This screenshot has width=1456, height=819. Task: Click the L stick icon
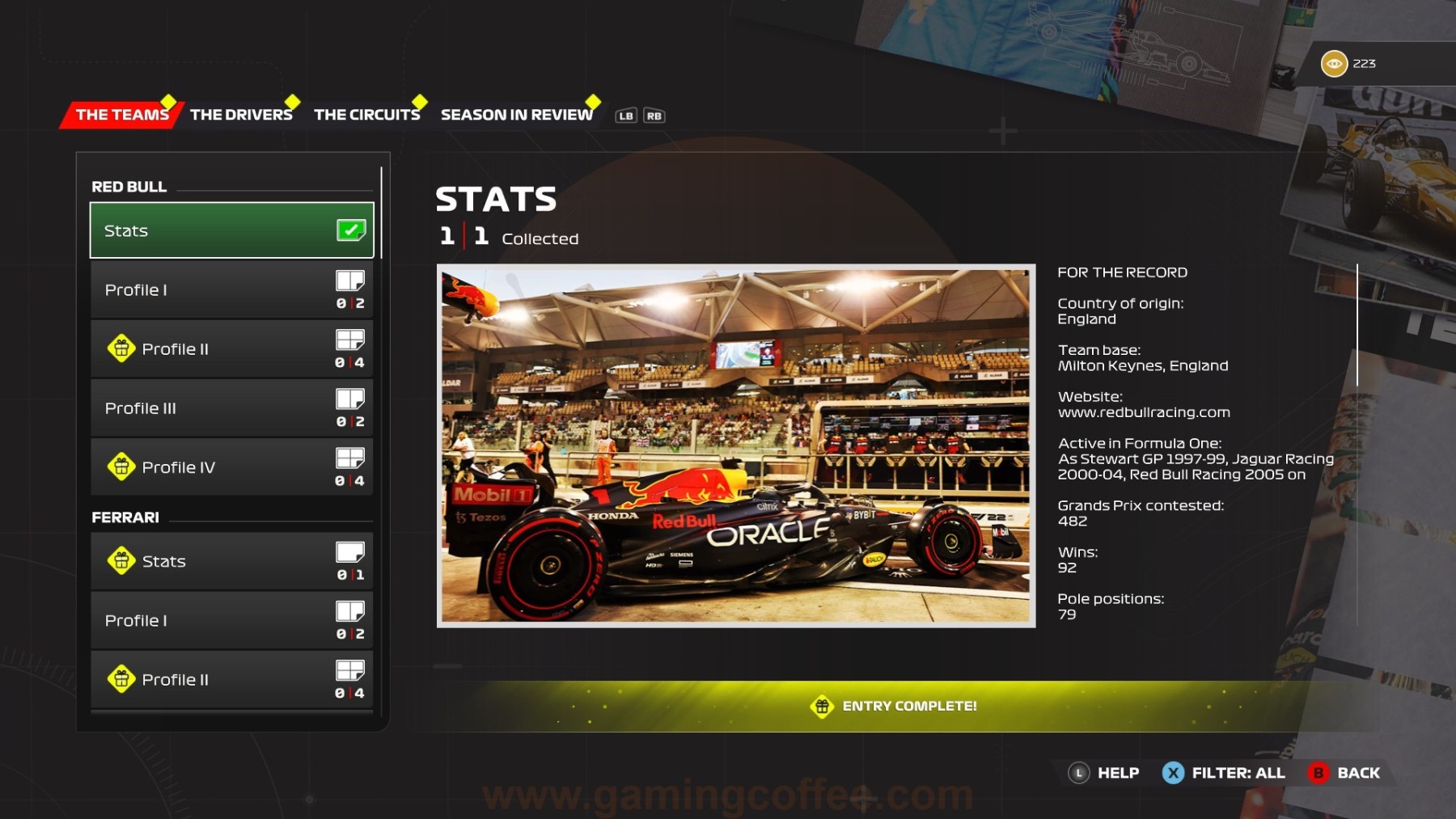(x=1079, y=773)
